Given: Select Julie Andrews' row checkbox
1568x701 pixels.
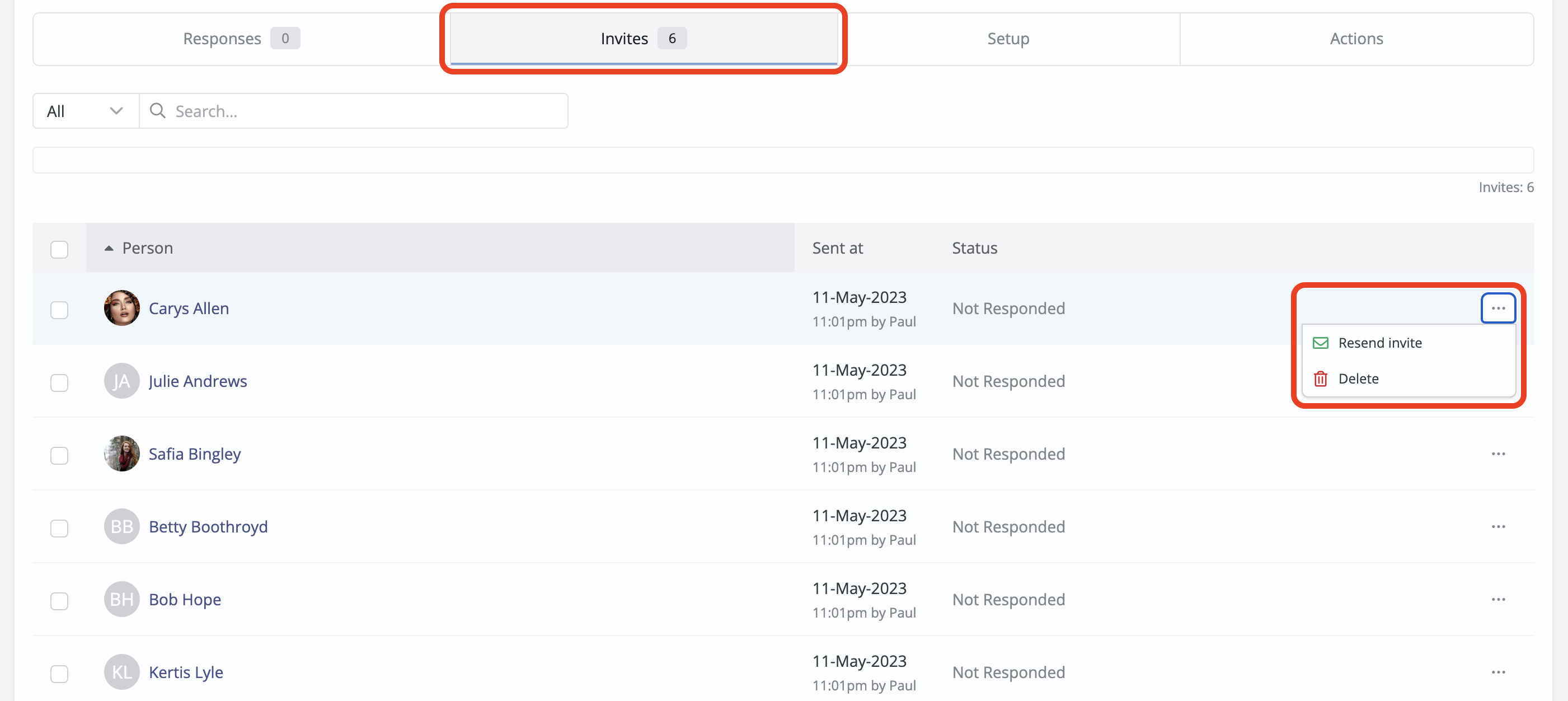Looking at the screenshot, I should [59, 382].
